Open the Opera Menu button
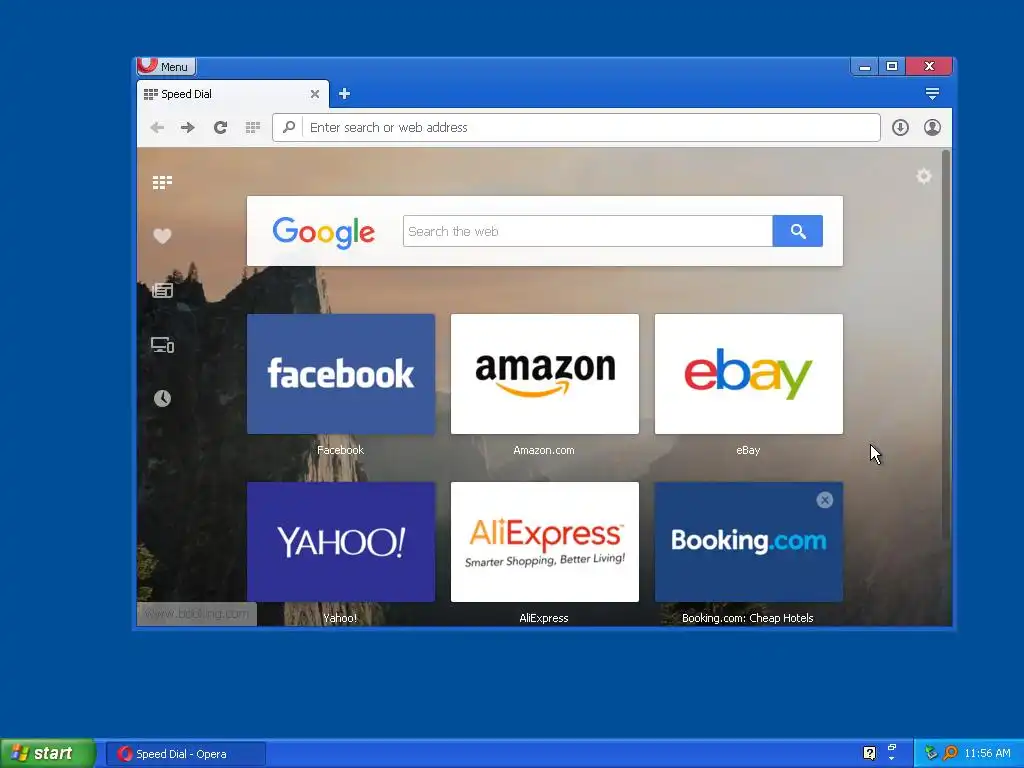1024x768 pixels. (166, 66)
